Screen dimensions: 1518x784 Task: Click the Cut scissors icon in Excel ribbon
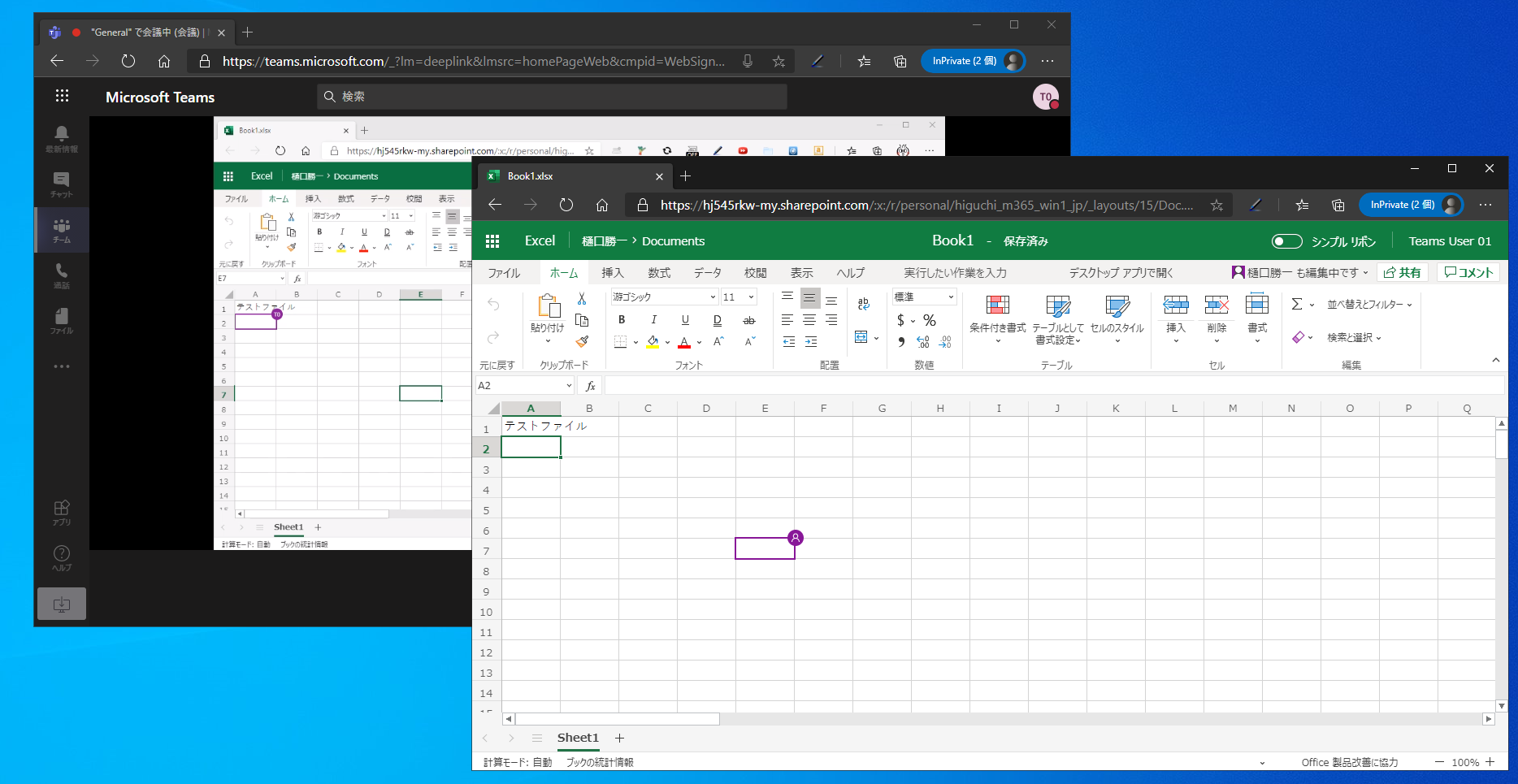coord(582,299)
